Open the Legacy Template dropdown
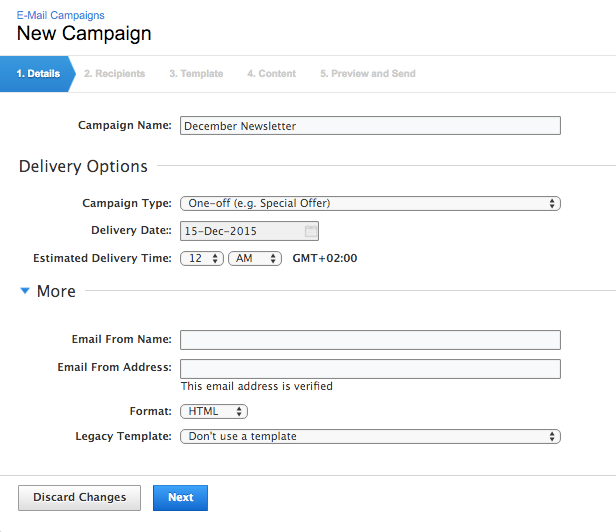The height and width of the screenshot is (532, 616). (370, 437)
